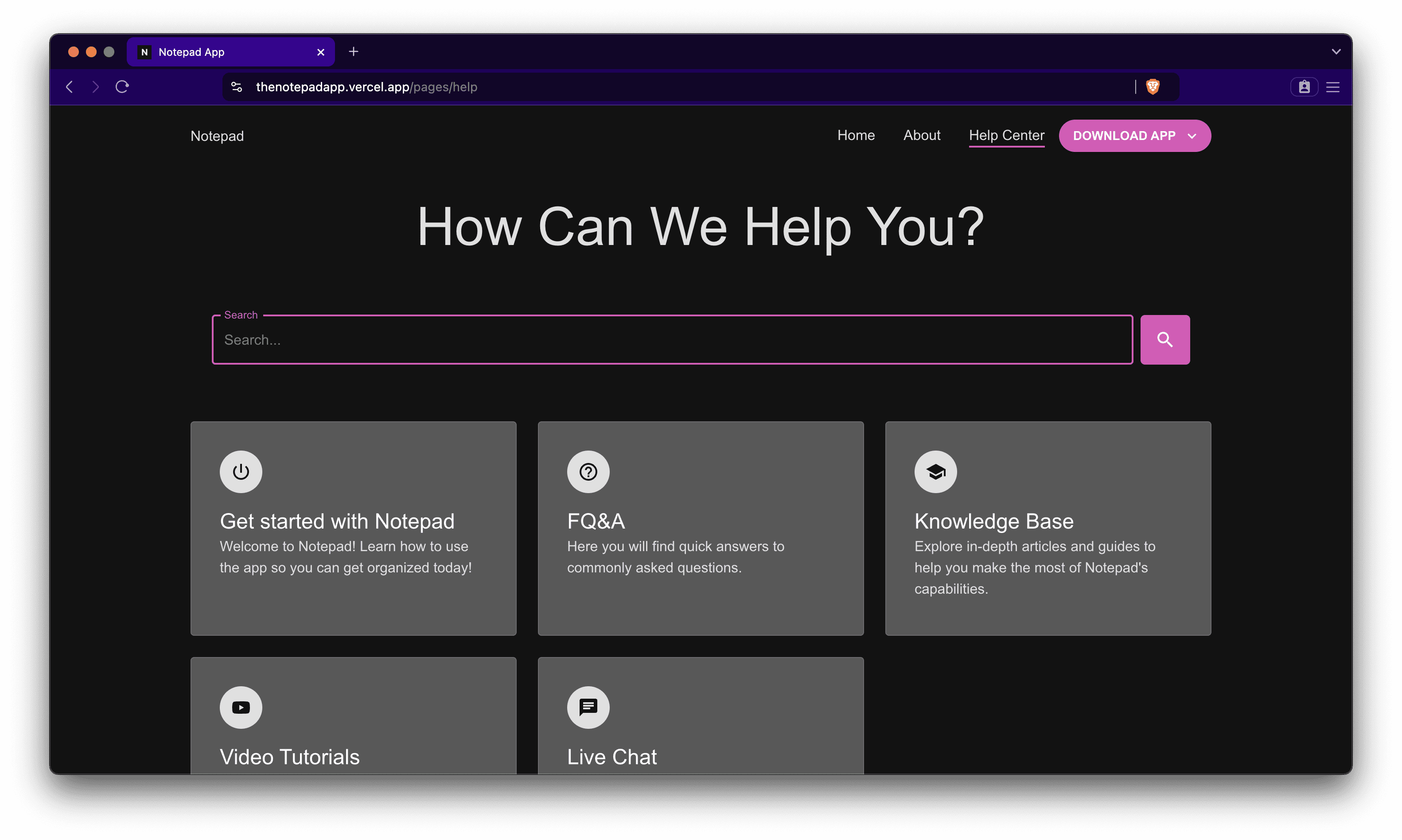Click the magnifier search button
The image size is (1402, 840).
(1164, 340)
